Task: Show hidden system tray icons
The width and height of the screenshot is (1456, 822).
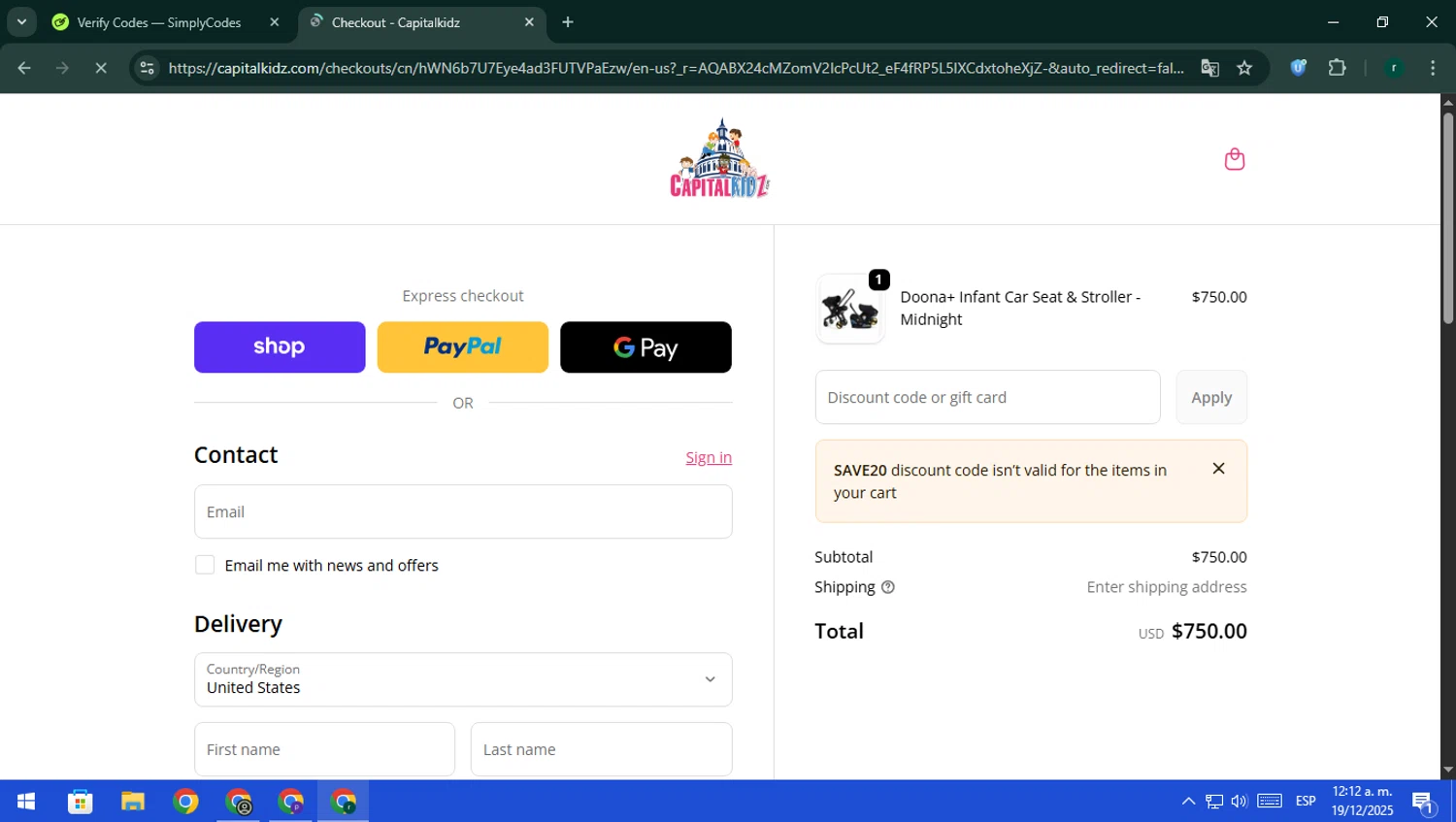Action: coord(1188,802)
